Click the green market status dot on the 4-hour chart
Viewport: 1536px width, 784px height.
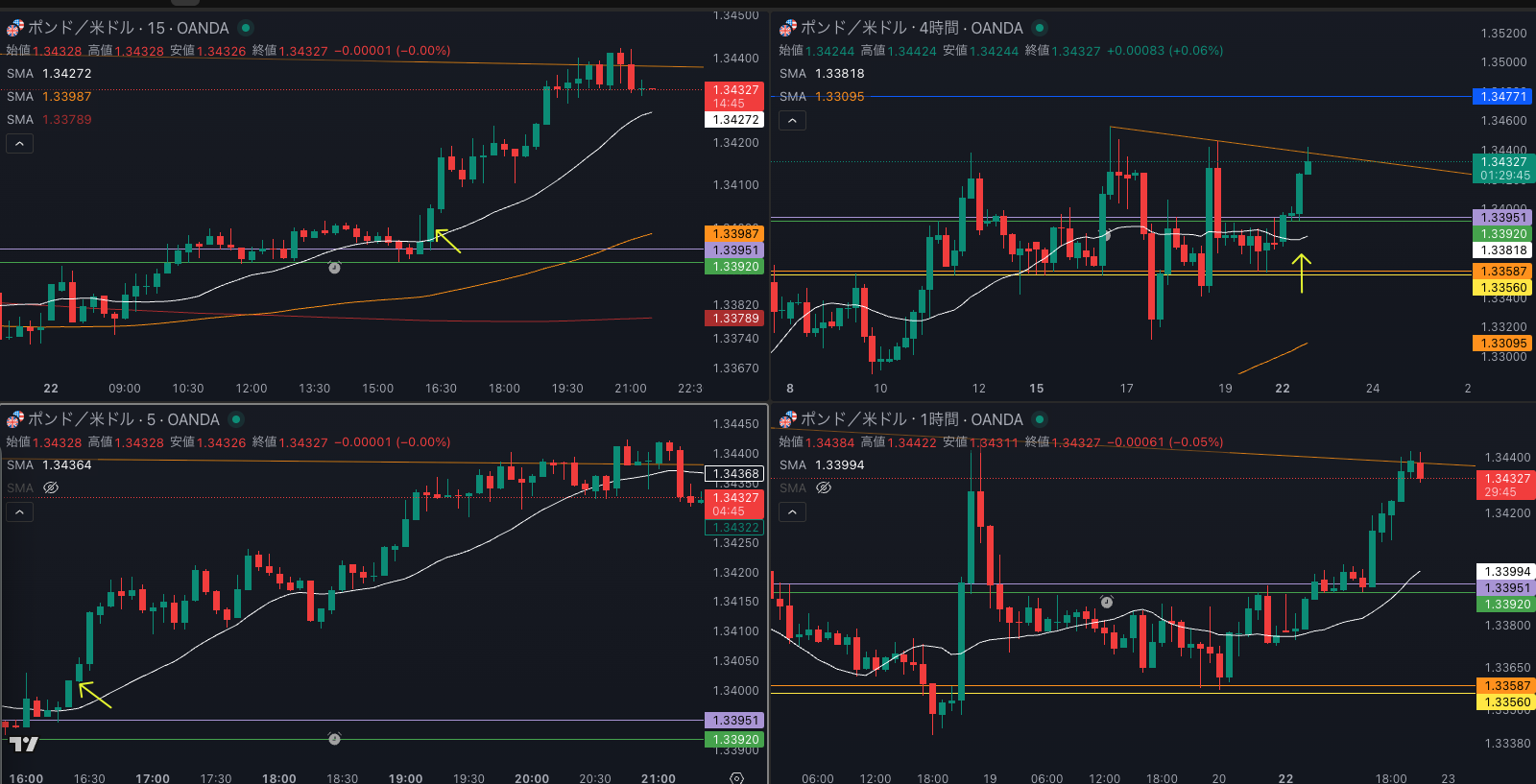(x=1039, y=28)
